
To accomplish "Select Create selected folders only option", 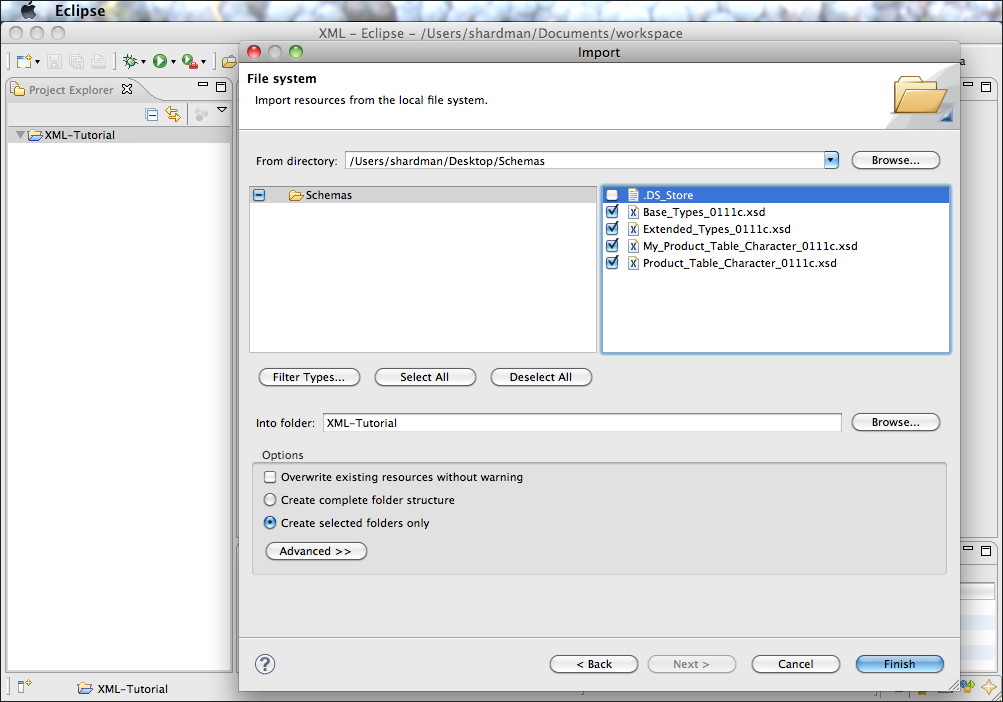I will (270, 523).
